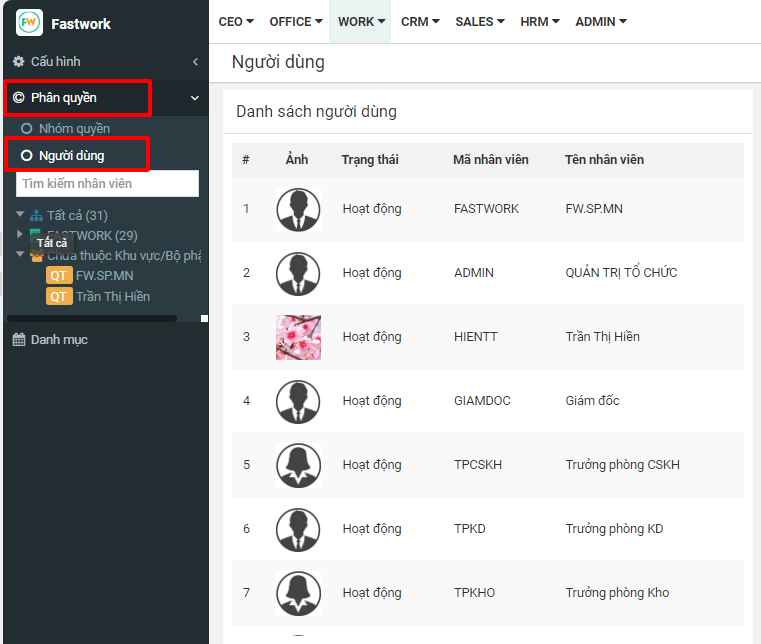Click the Tên nhân viên column header
This screenshot has height=644, width=761.
coord(604,160)
